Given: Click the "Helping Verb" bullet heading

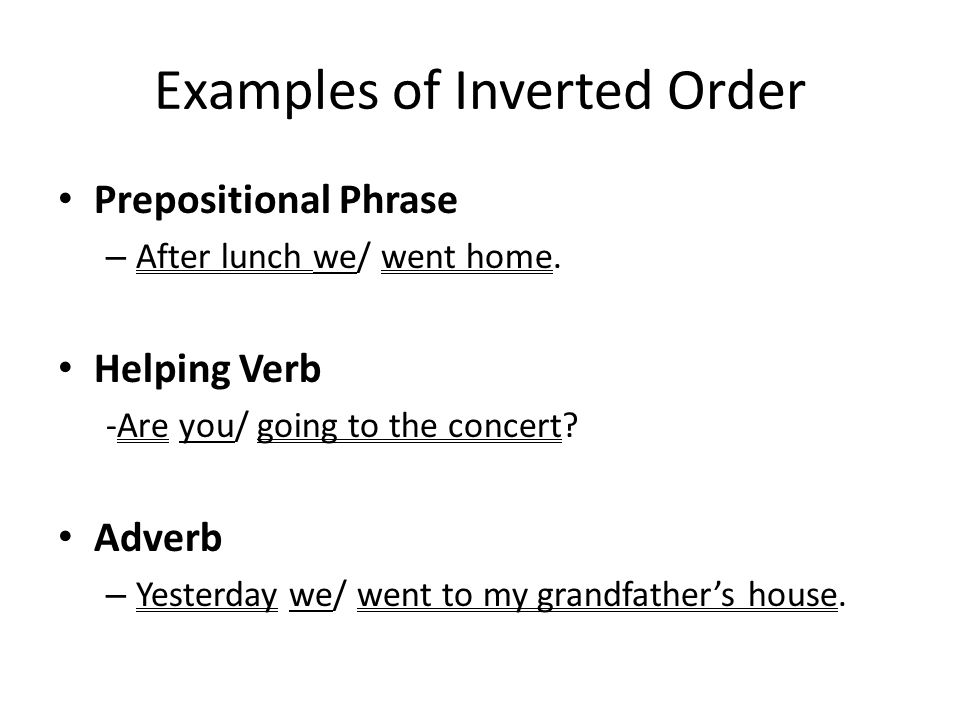Looking at the screenshot, I should click(208, 369).
